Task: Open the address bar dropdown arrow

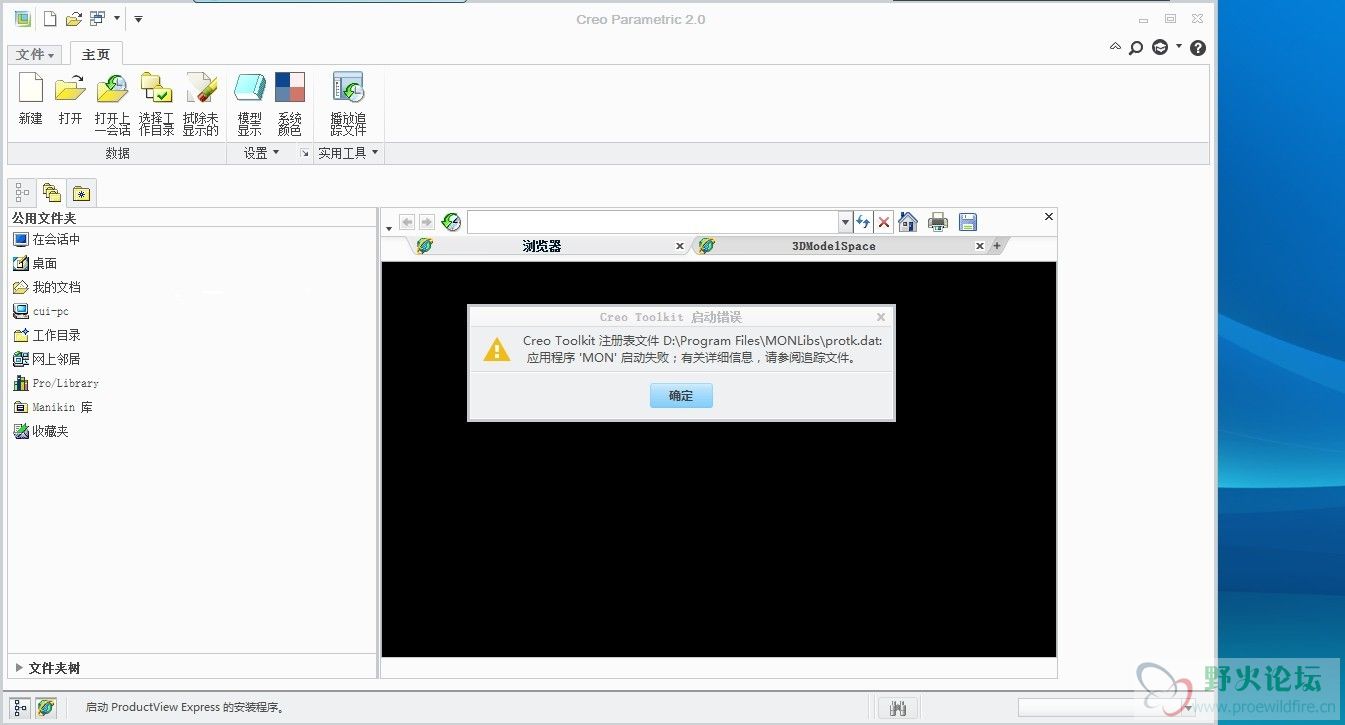Action: click(x=846, y=222)
